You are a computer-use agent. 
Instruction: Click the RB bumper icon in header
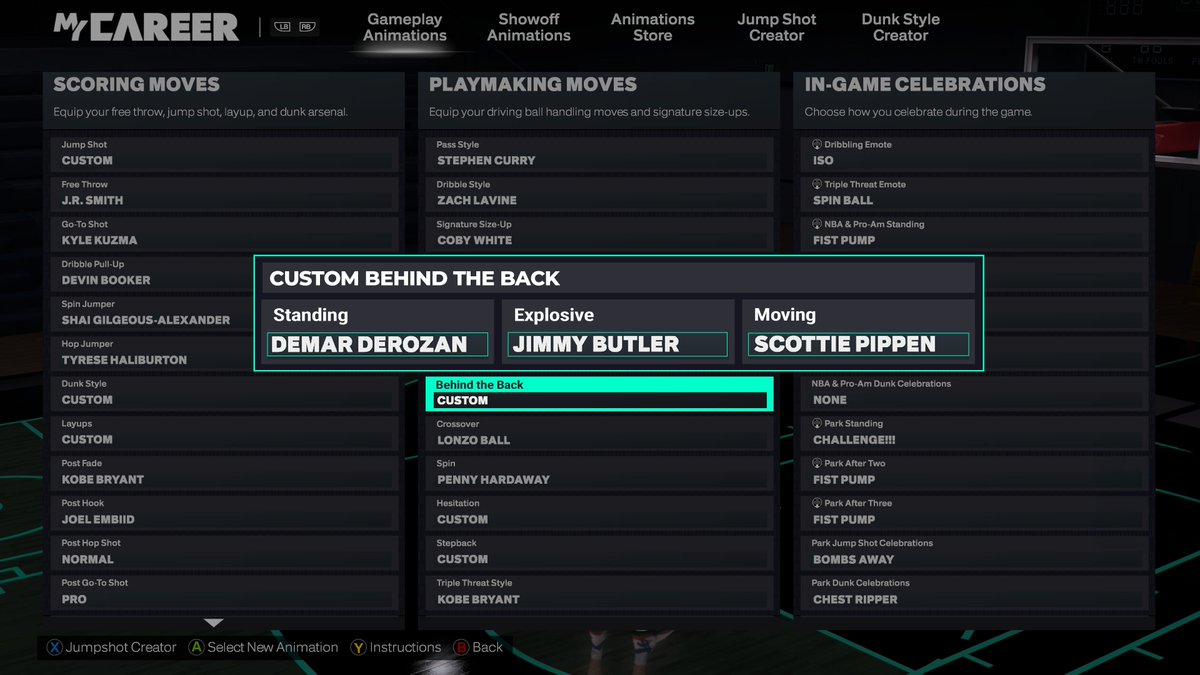[x=307, y=27]
